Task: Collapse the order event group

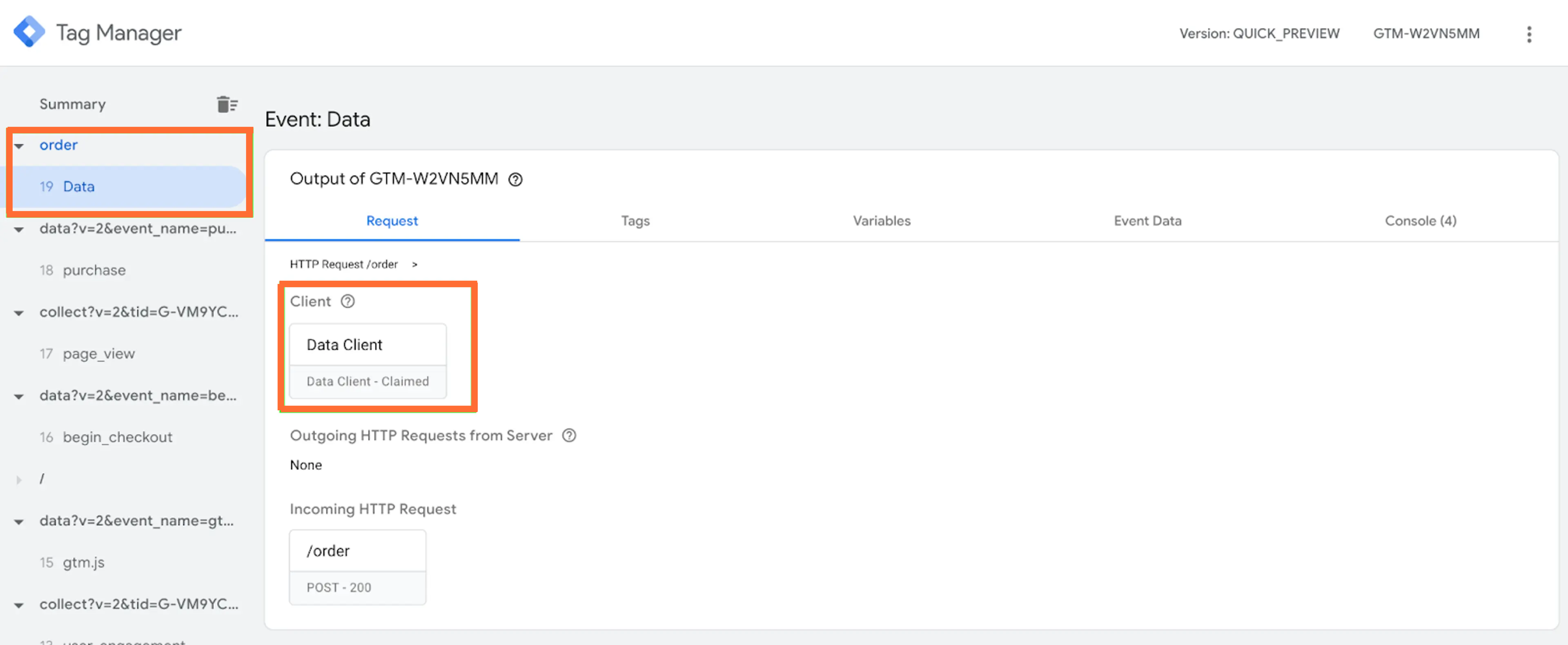Action: tap(19, 146)
